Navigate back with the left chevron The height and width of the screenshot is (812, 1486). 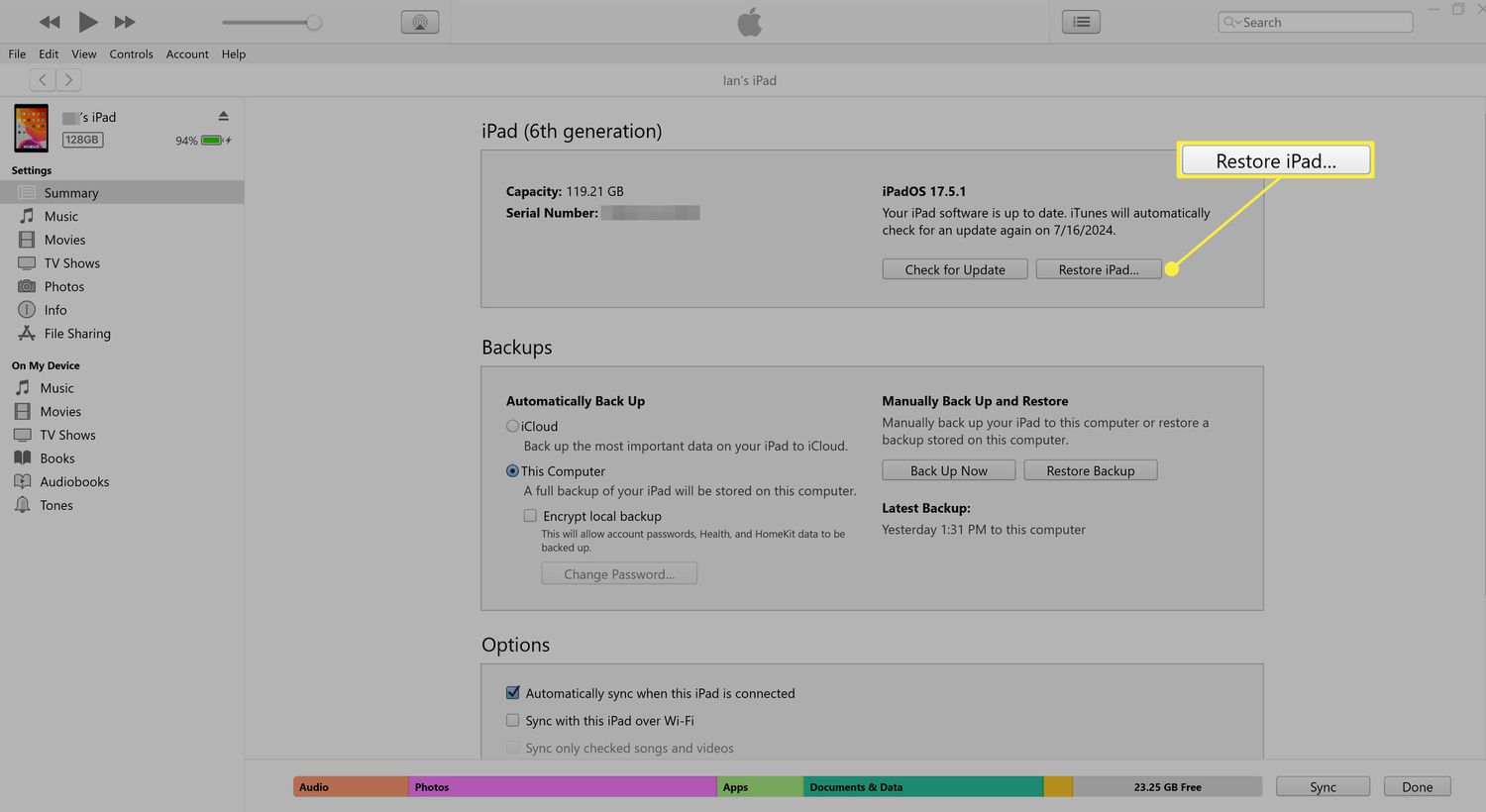pos(43,80)
